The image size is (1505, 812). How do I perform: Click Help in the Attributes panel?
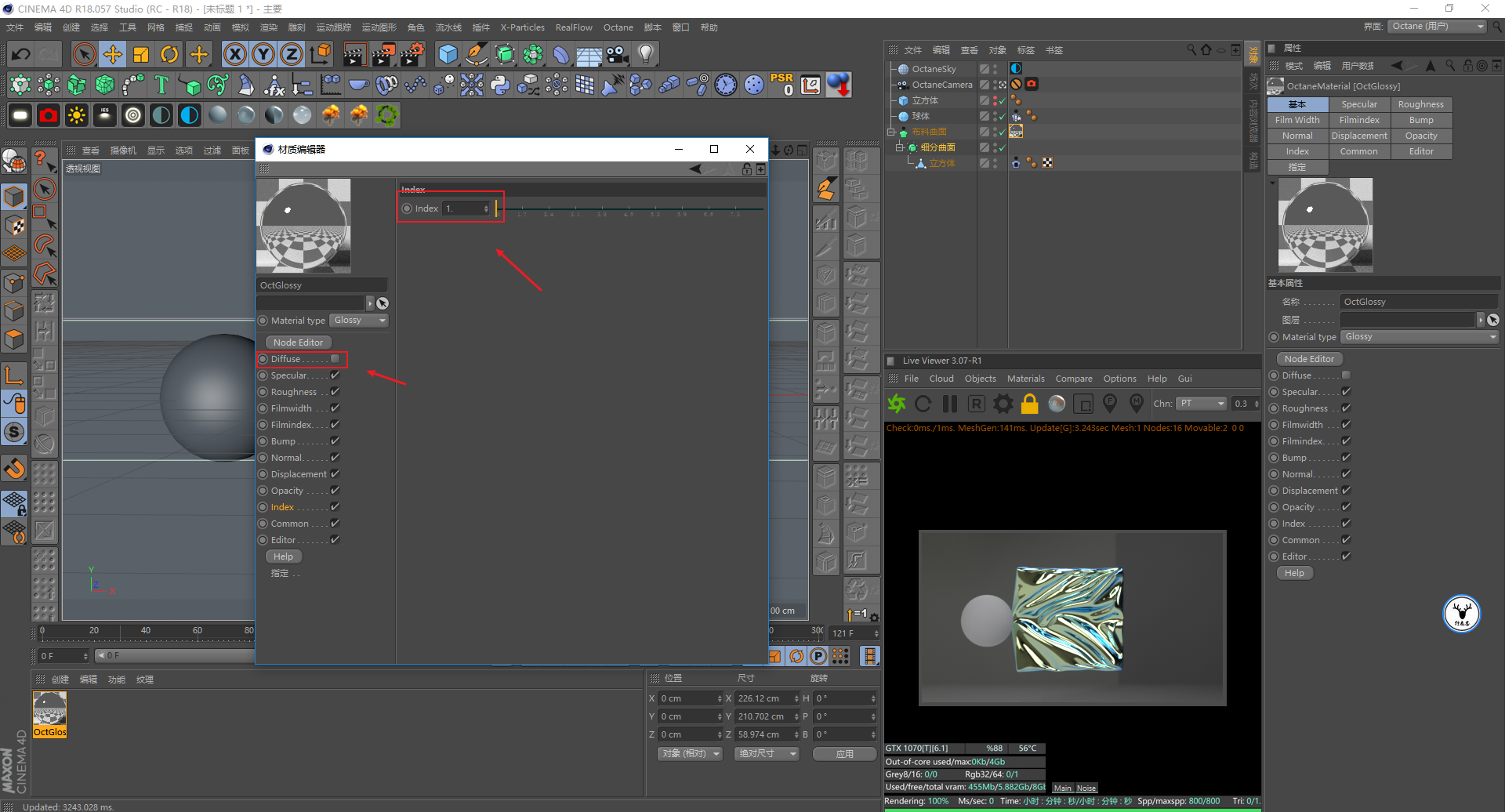pyautogui.click(x=1294, y=573)
